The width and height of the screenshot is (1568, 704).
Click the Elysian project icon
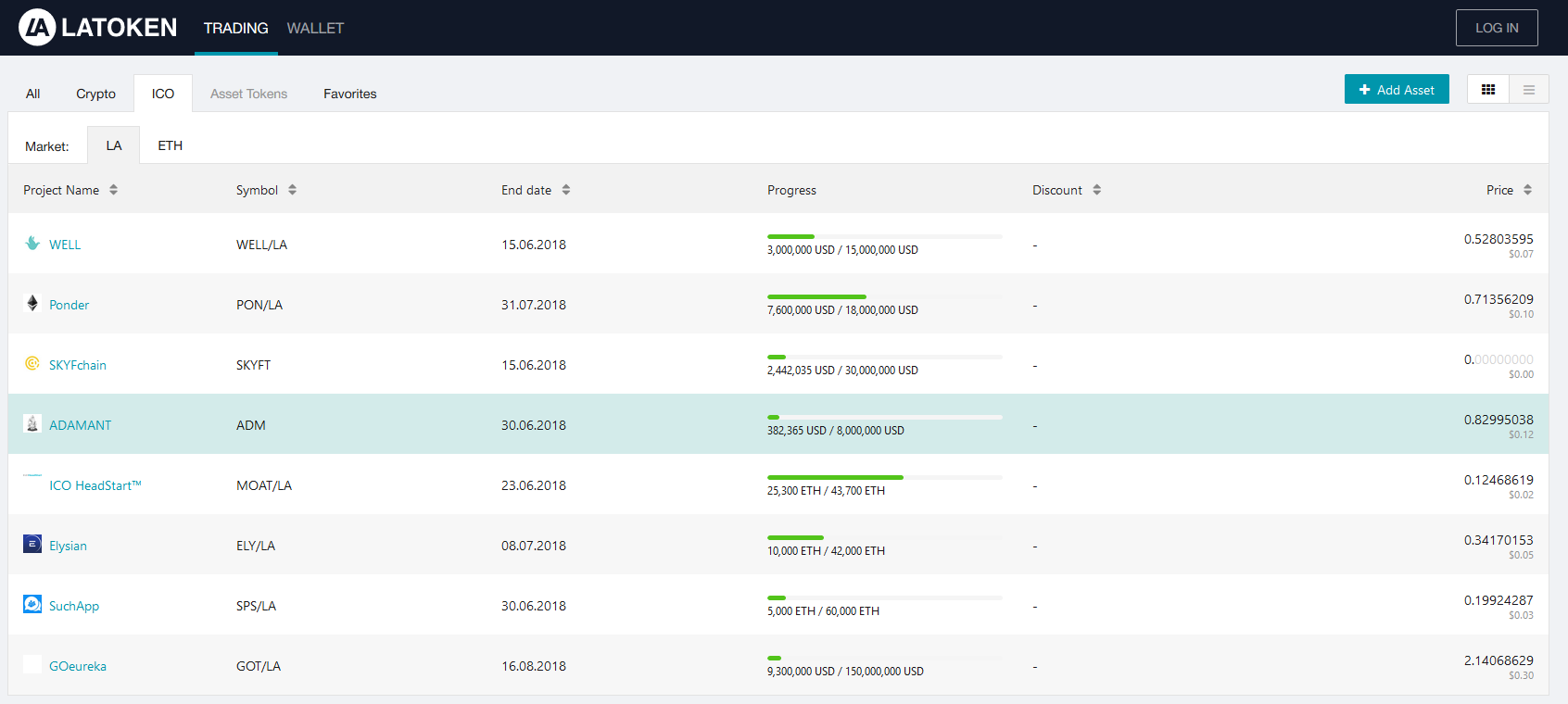(x=32, y=545)
